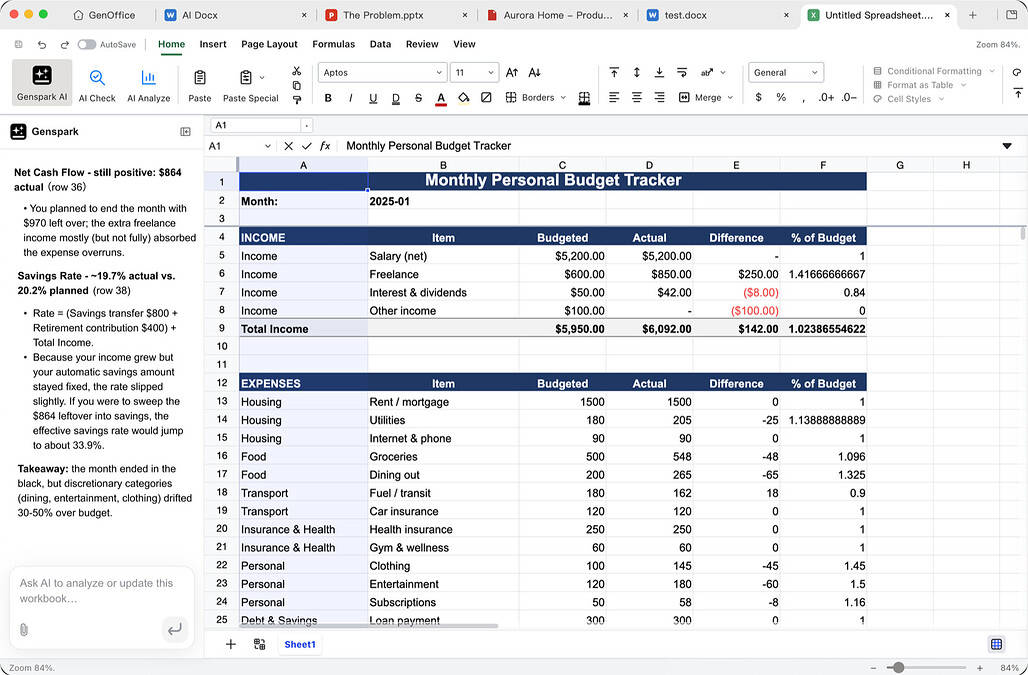Select the Sheet1 tab
This screenshot has height=675, width=1028.
[300, 644]
